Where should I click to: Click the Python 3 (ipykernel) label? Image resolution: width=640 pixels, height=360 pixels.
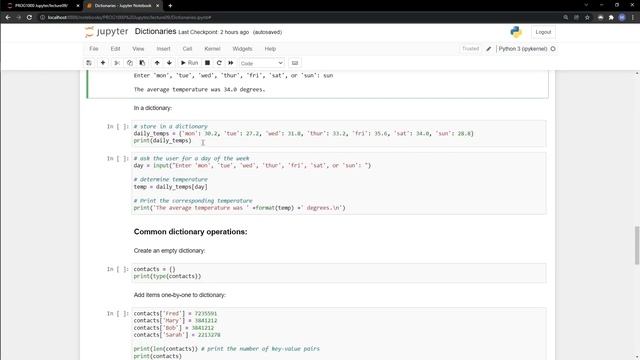click(522, 49)
